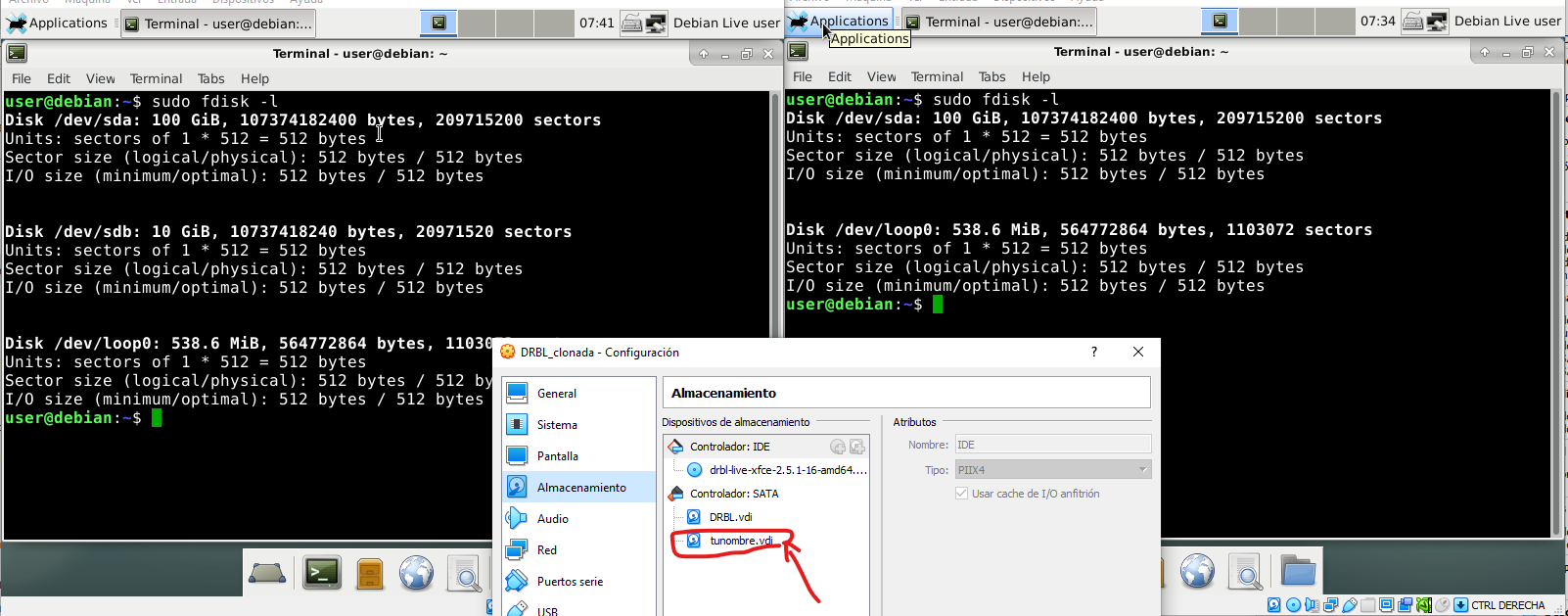
Task: Toggle Usar cache de I/O anfitrión checkbox
Action: [x=961, y=494]
